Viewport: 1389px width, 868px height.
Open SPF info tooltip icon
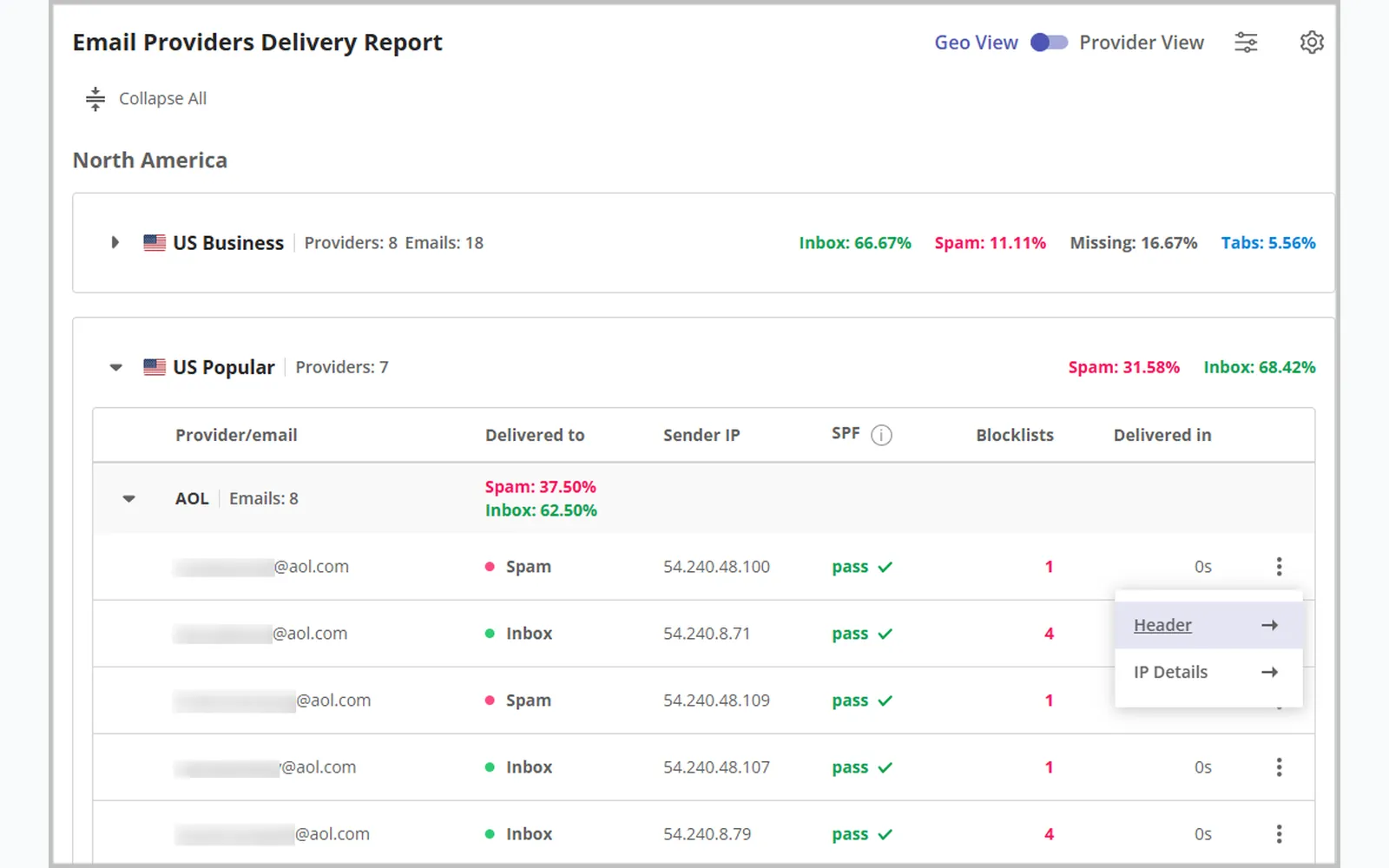click(x=881, y=435)
